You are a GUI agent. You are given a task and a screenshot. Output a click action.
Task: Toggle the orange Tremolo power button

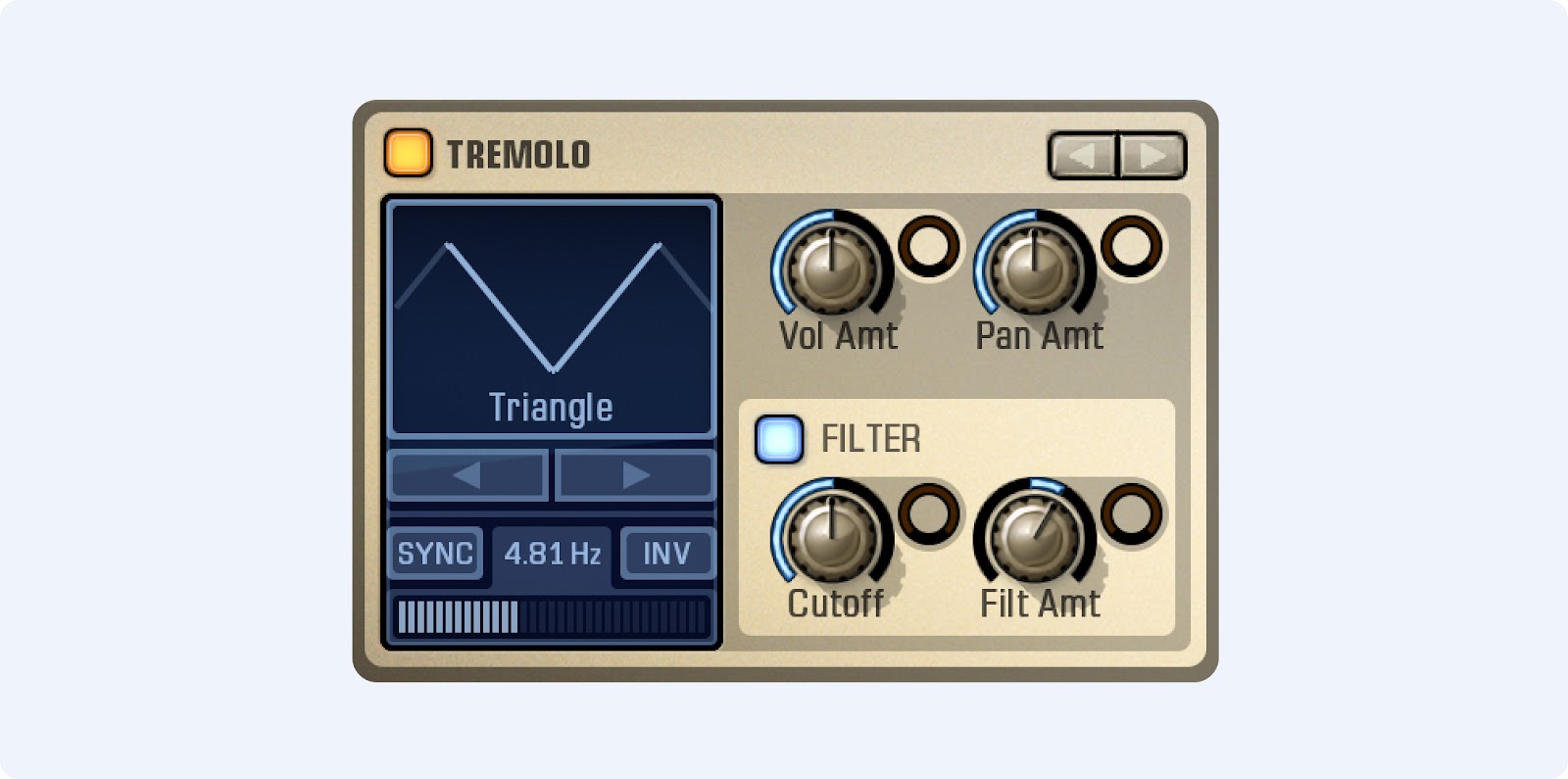click(408, 153)
